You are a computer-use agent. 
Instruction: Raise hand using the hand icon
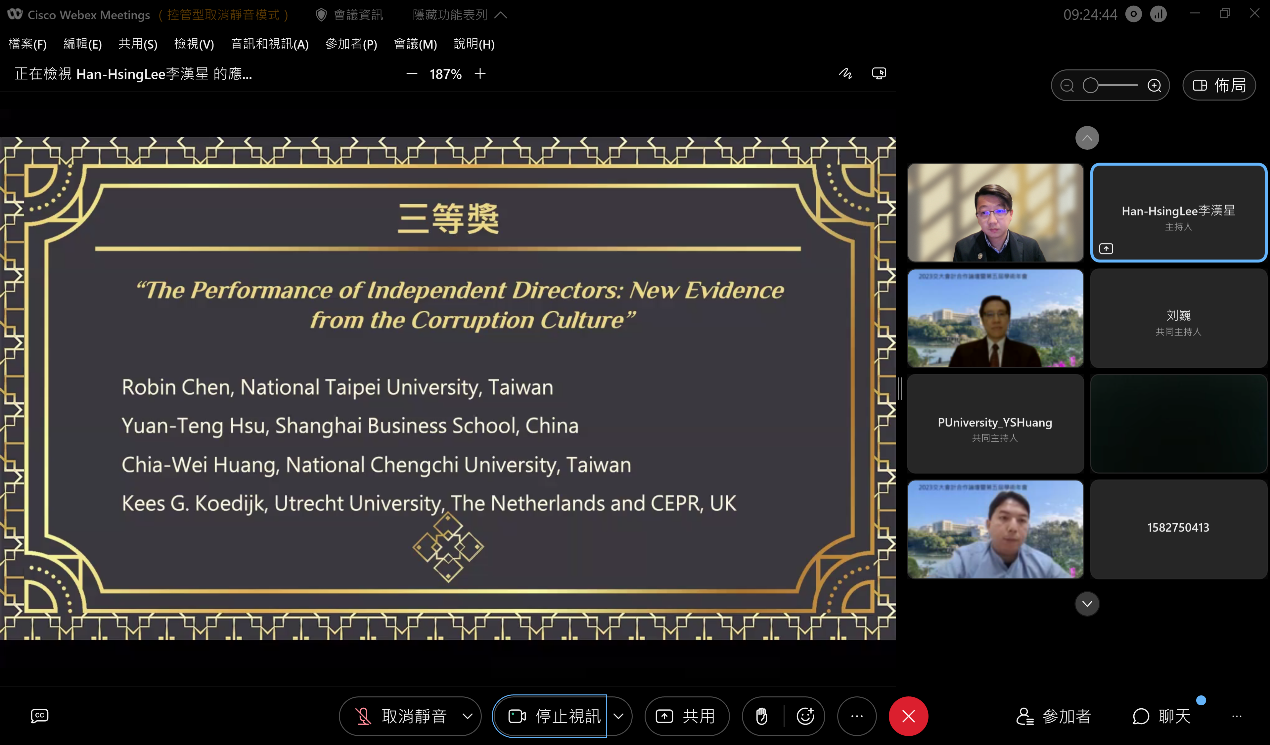point(761,716)
